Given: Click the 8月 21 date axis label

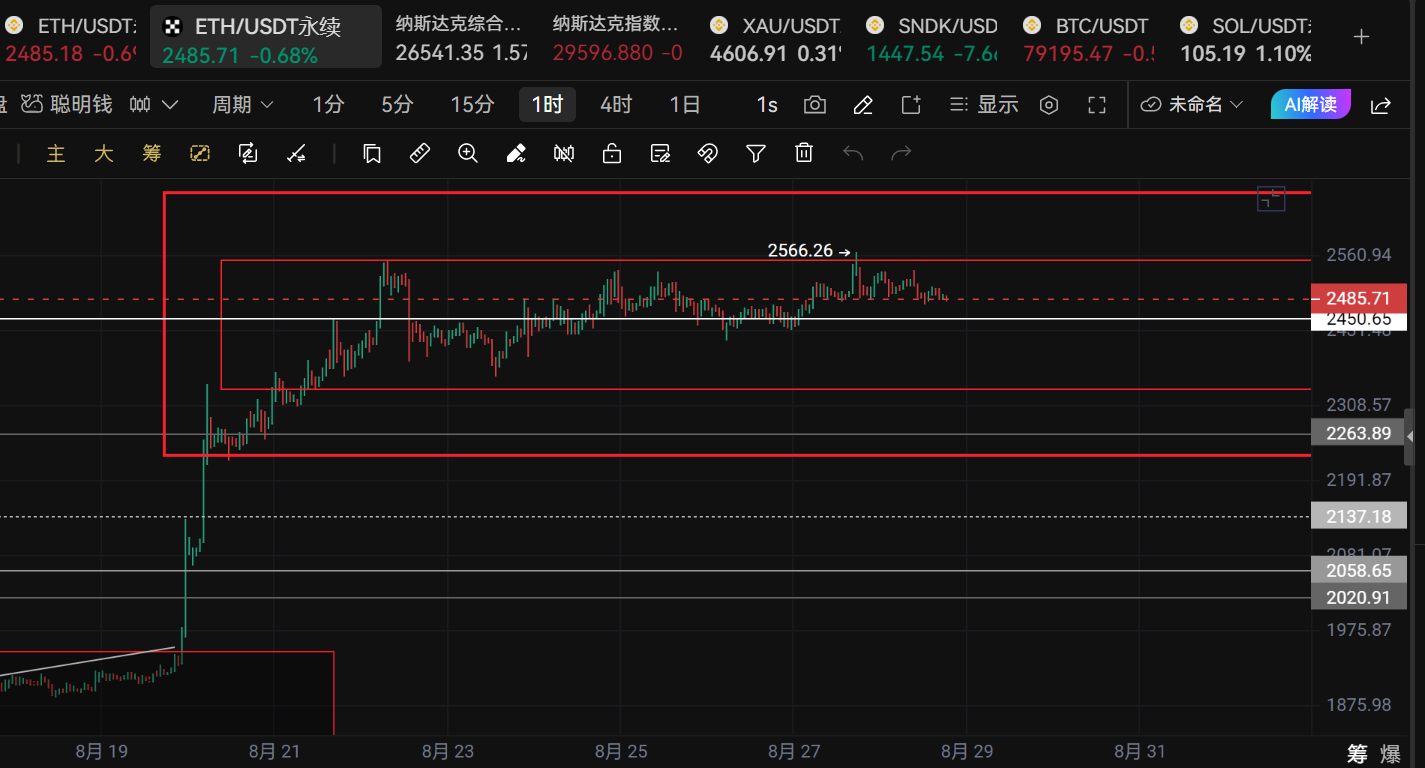Looking at the screenshot, I should pos(274,751).
